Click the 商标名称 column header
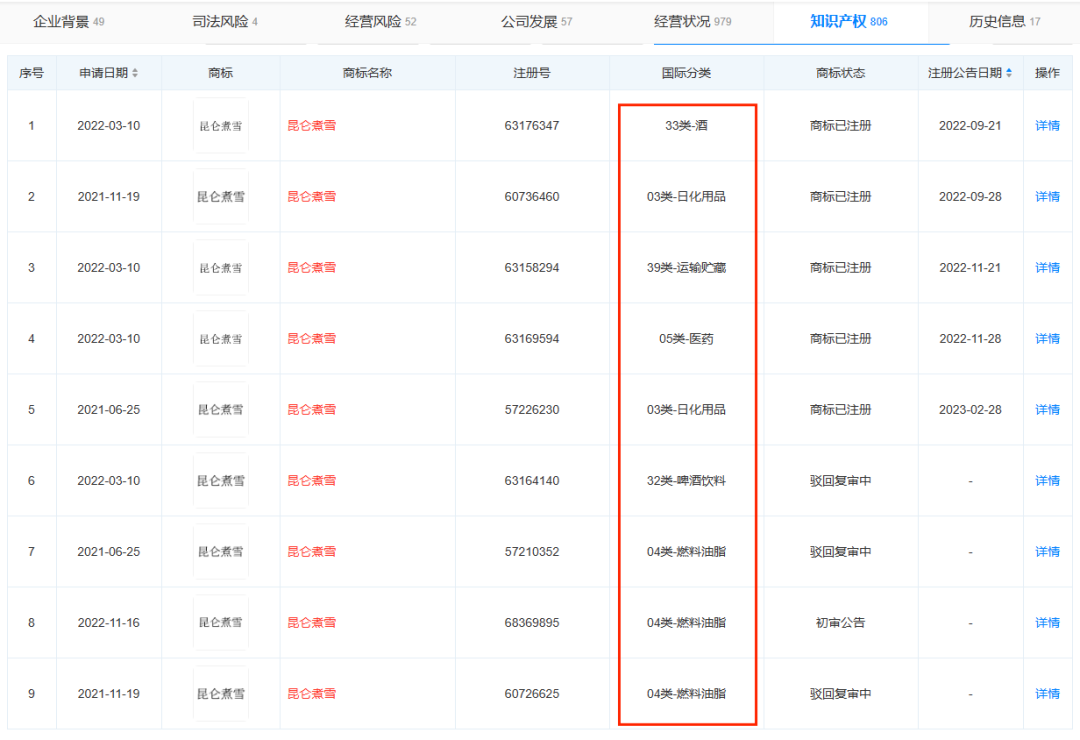Screen dimensions: 1080x740 click(367, 73)
